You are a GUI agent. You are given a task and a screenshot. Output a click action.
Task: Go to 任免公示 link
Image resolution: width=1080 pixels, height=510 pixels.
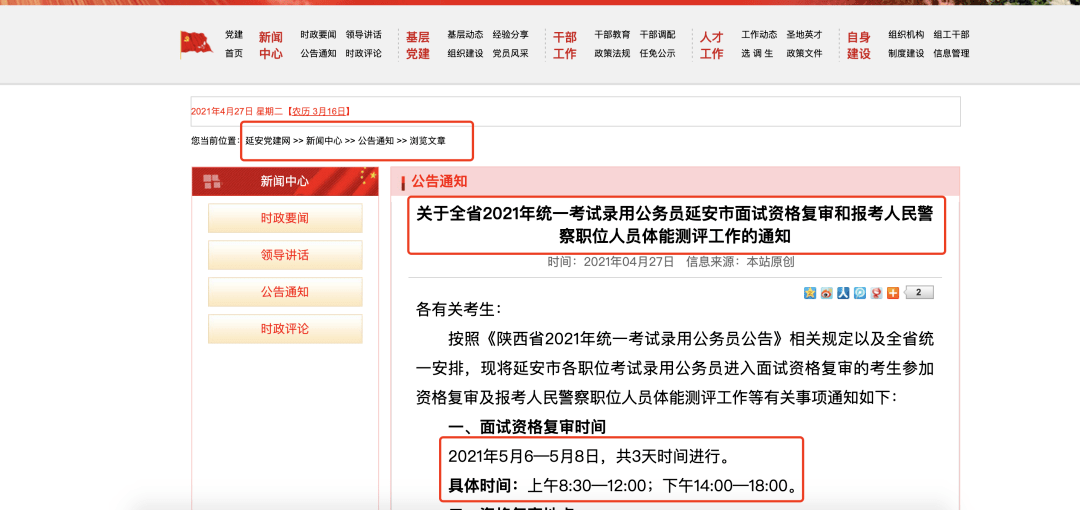click(x=658, y=53)
